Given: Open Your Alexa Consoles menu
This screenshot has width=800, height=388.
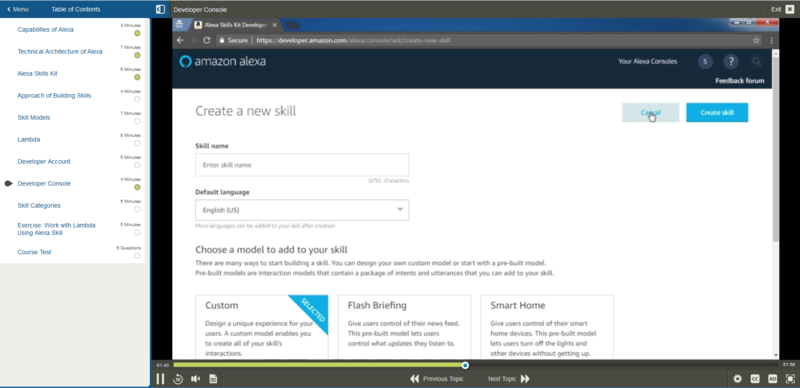Looking at the screenshot, I should pyautogui.click(x=647, y=61).
